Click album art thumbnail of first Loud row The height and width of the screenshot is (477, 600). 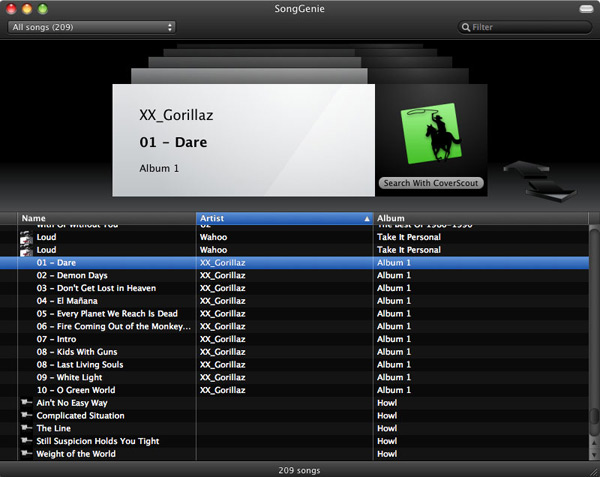(26, 237)
